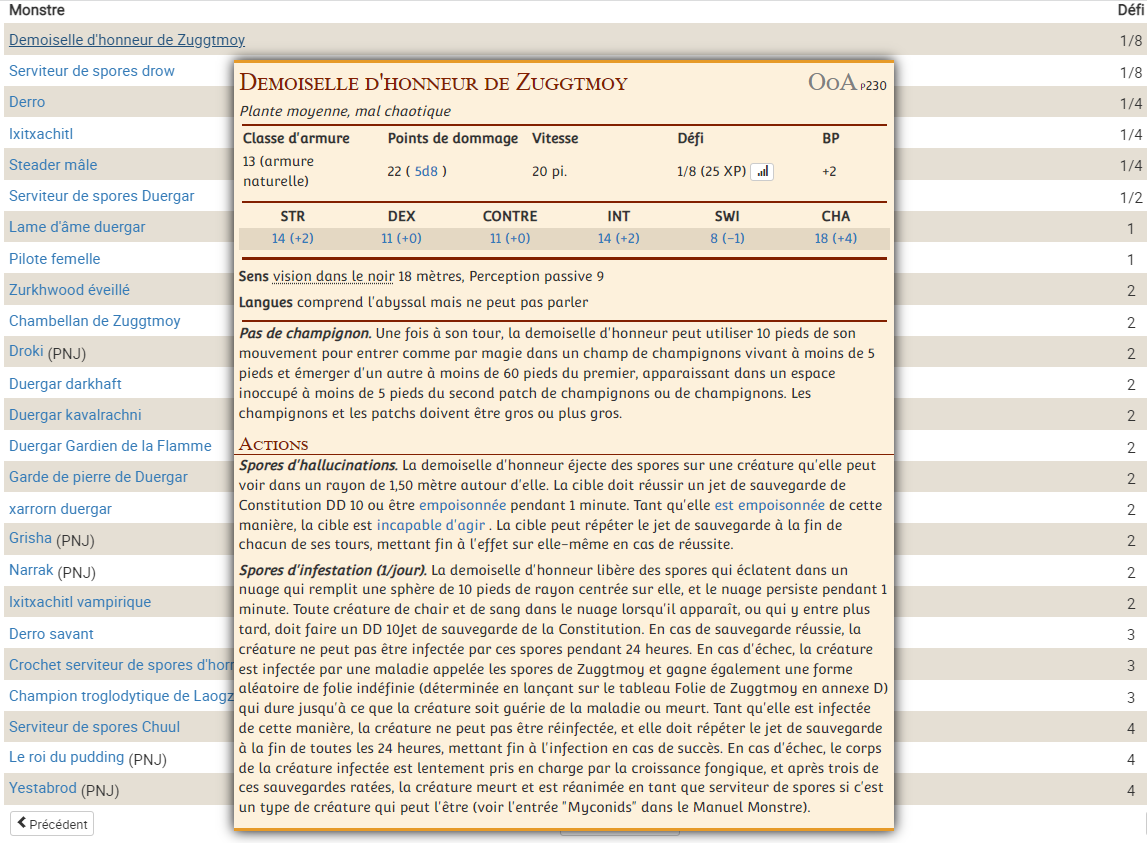This screenshot has width=1147, height=843.
Task: Click the Spores d'infestation (1/jour) action name
Action: coord(333,571)
